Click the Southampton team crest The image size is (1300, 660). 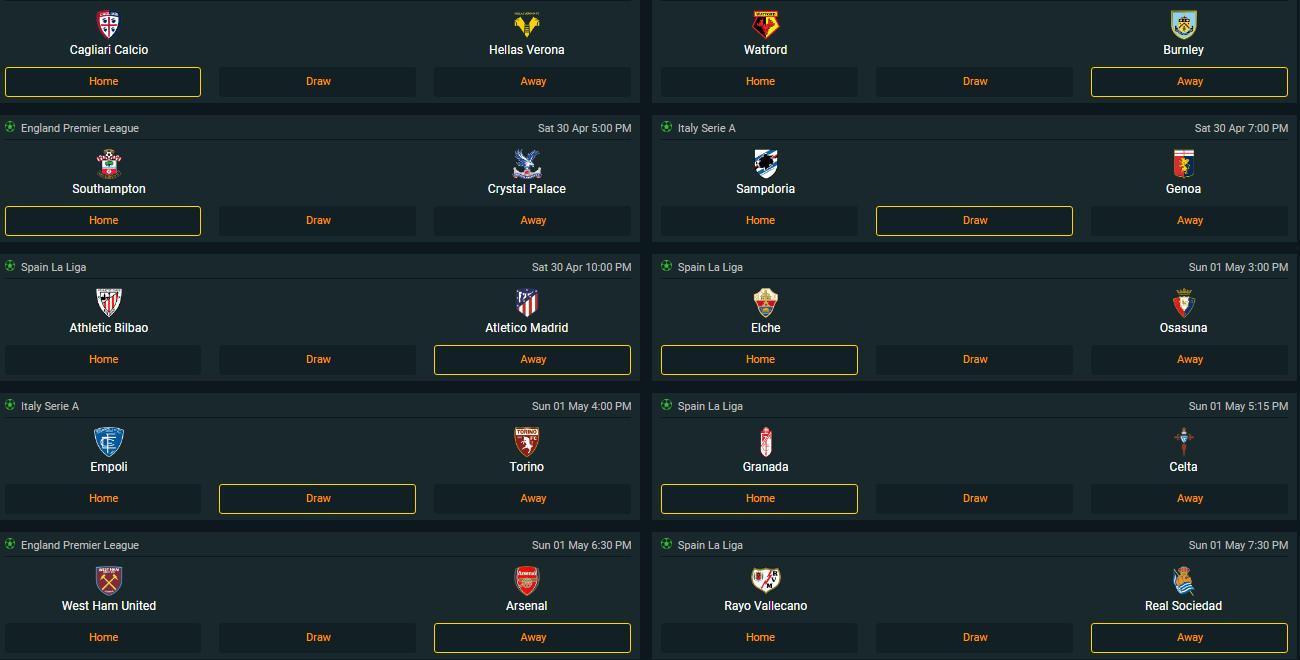point(109,164)
